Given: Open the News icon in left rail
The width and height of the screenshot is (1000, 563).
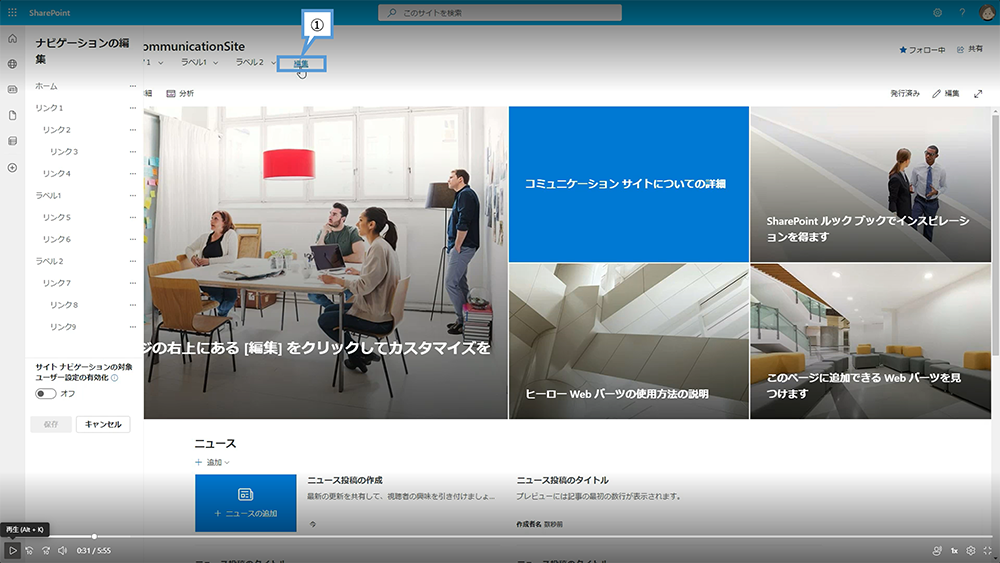Looking at the screenshot, I should 12,89.
